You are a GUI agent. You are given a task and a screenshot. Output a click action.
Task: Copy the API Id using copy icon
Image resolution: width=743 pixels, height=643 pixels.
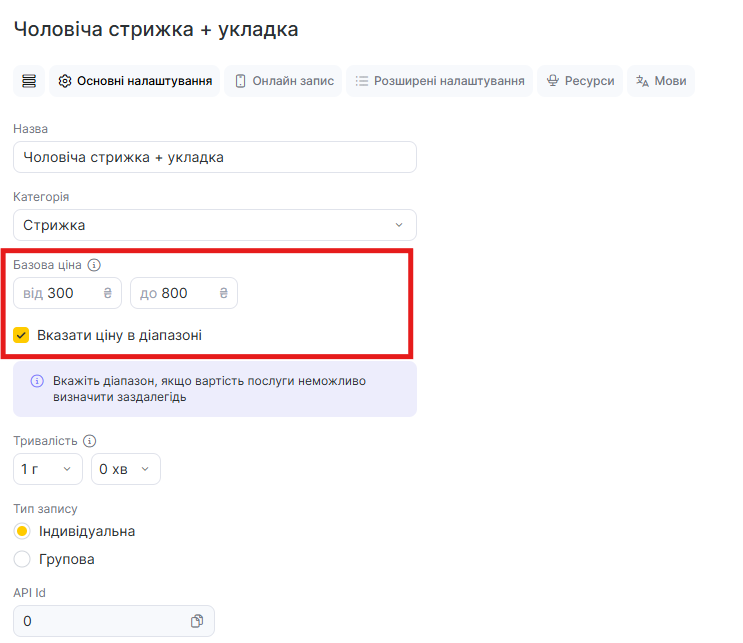(197, 621)
